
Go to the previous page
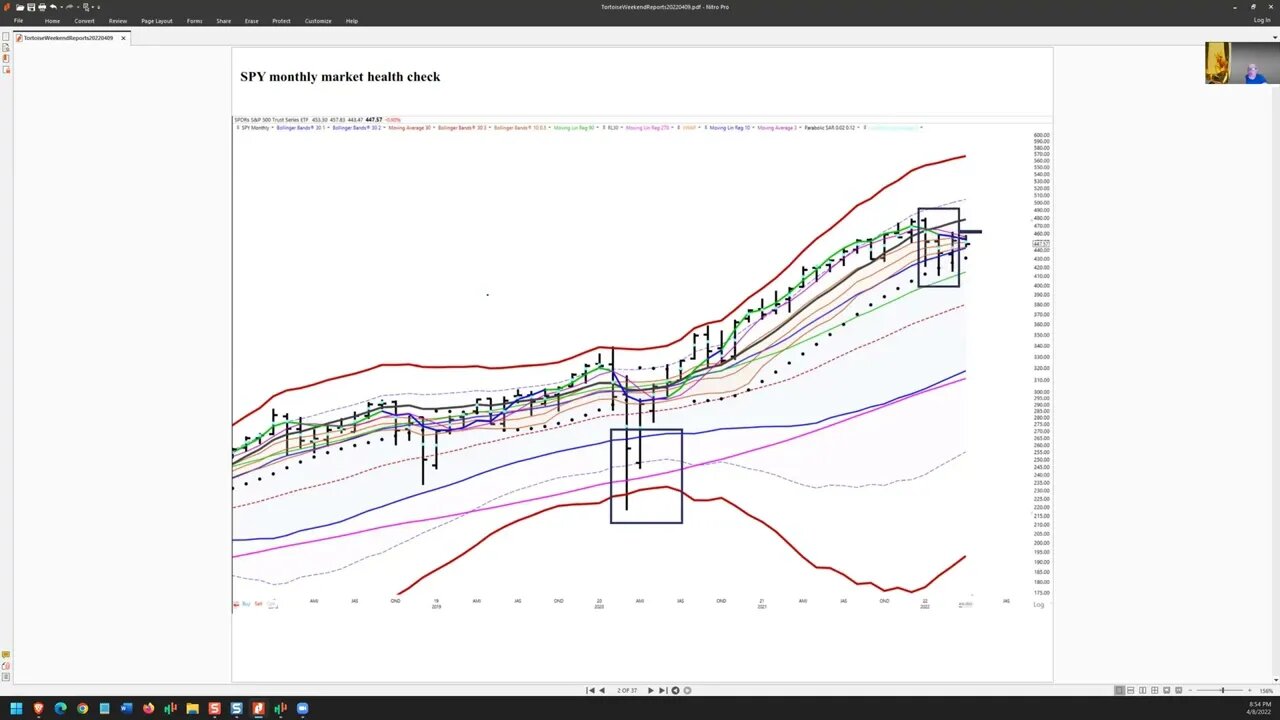(602, 690)
